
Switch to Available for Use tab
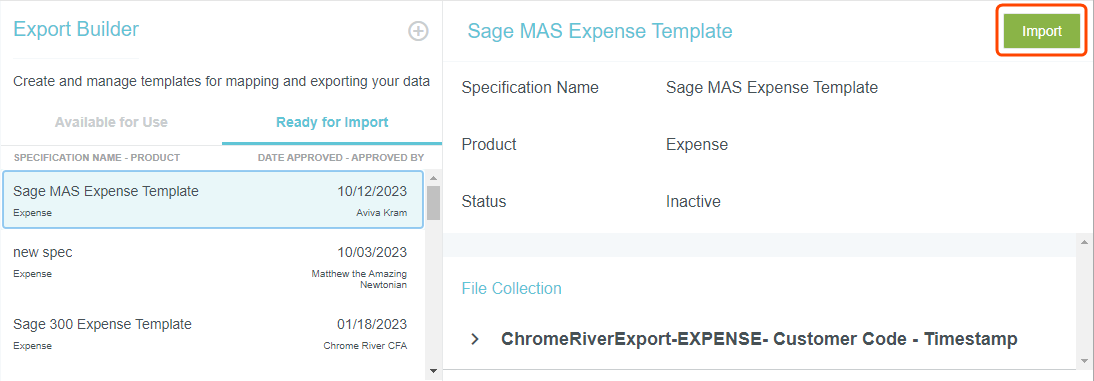111,122
